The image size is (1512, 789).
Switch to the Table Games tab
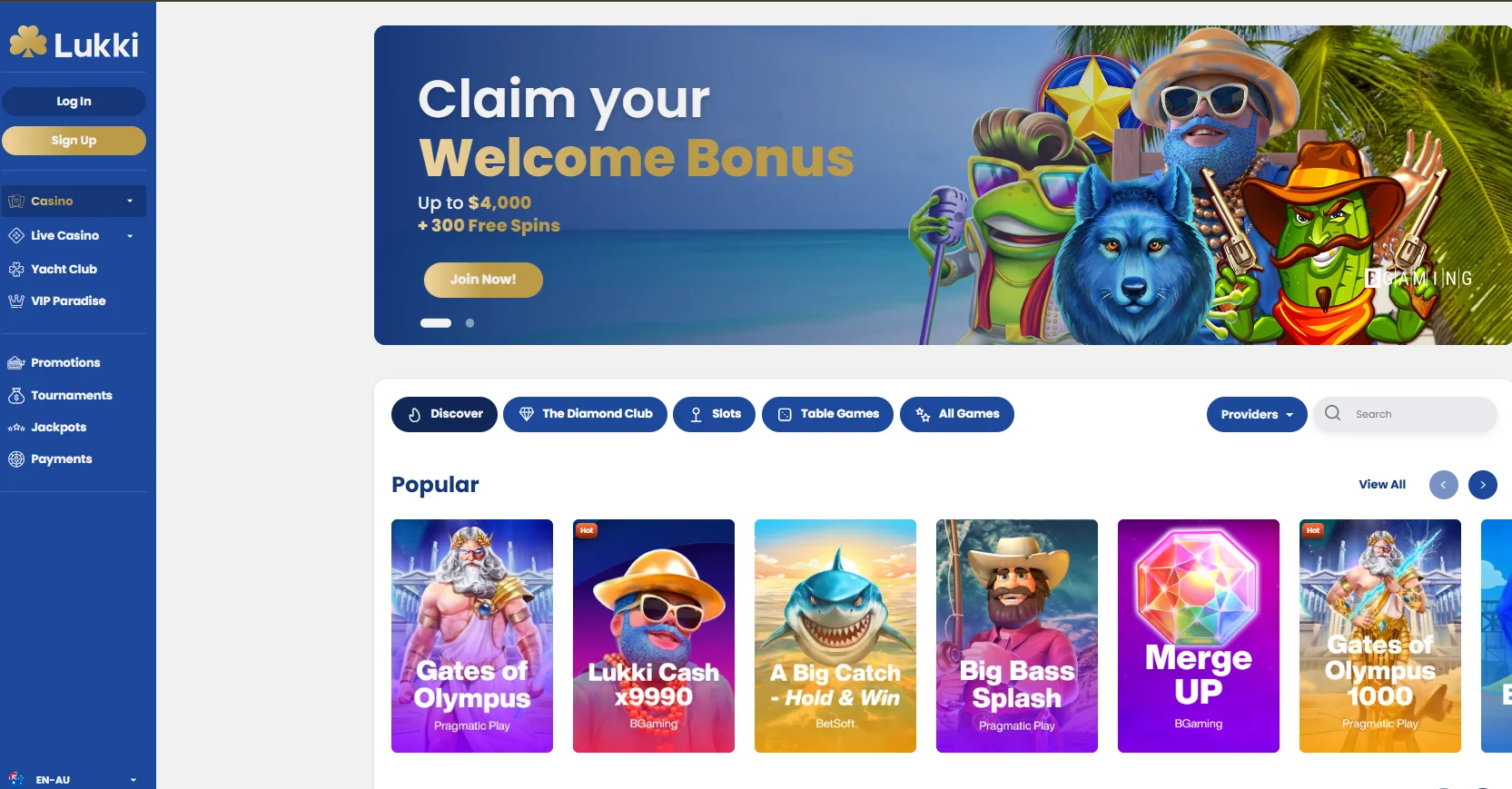point(827,414)
